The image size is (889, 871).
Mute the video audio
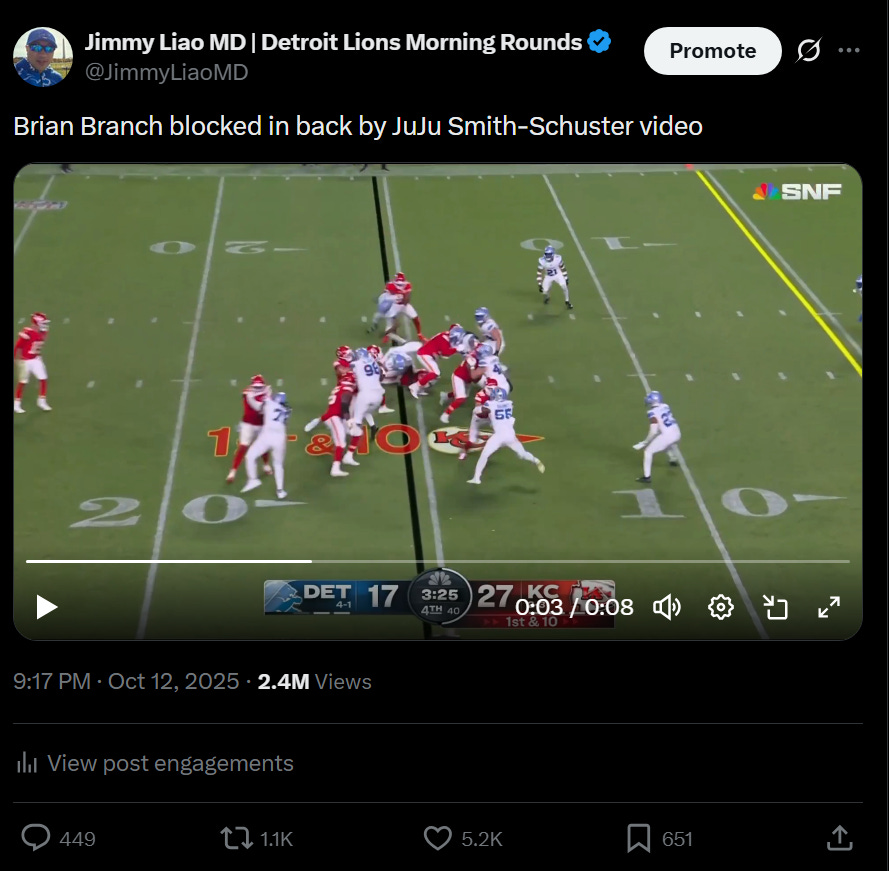click(666, 607)
